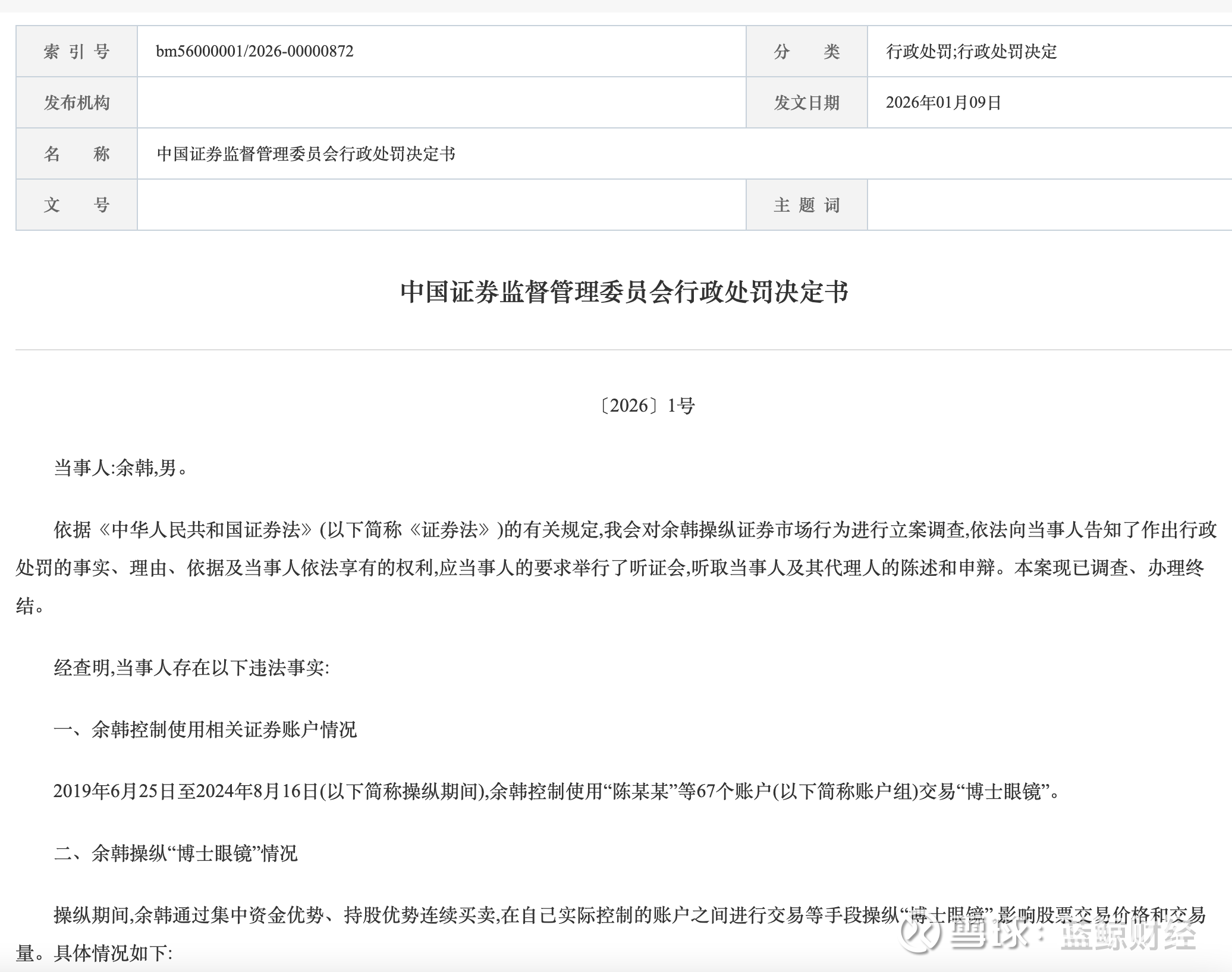The width and height of the screenshot is (1232, 972).
Task: Click the empty 发布机构 value cell
Action: click(441, 103)
